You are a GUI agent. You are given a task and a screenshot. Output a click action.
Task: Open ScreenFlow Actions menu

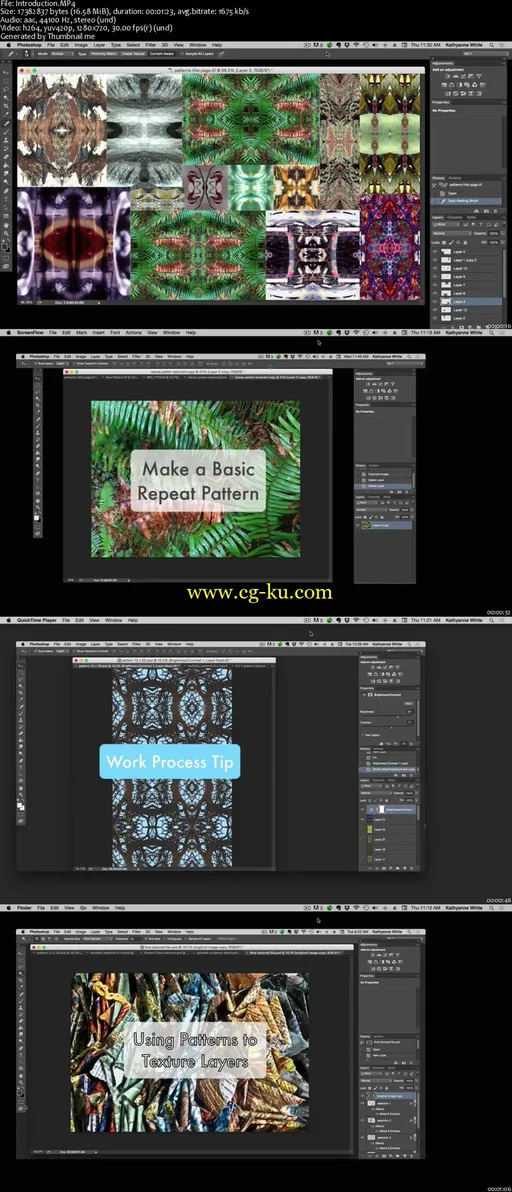coord(134,332)
